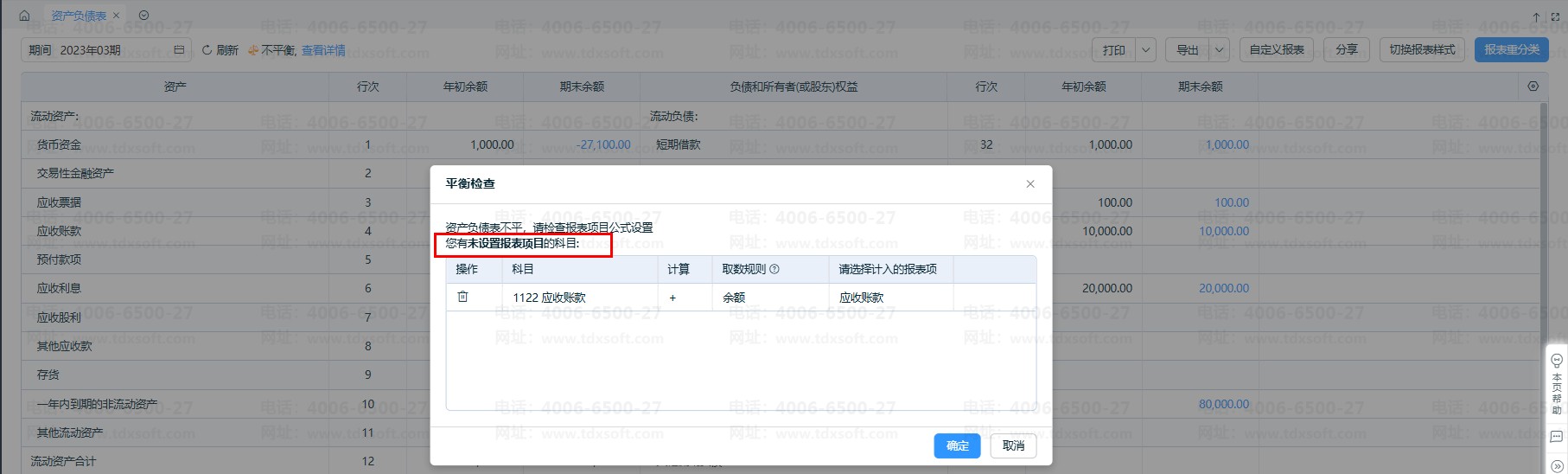Delete the 1122 应收账款 row via trash icon
Image resolution: width=1568 pixels, height=474 pixels.
[462, 297]
